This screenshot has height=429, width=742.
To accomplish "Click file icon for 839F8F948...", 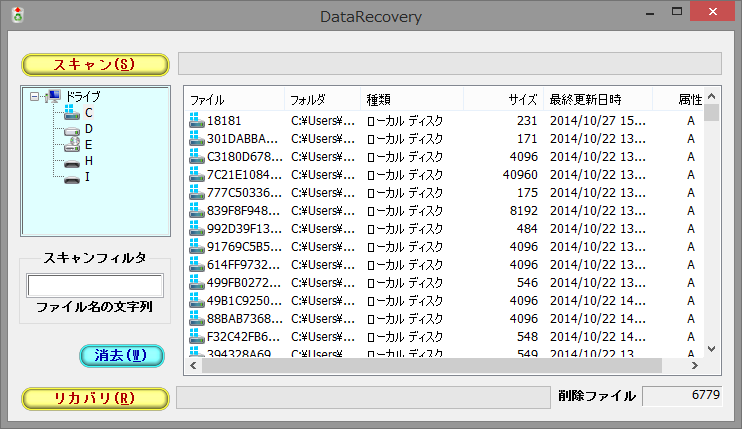I will point(196,210).
